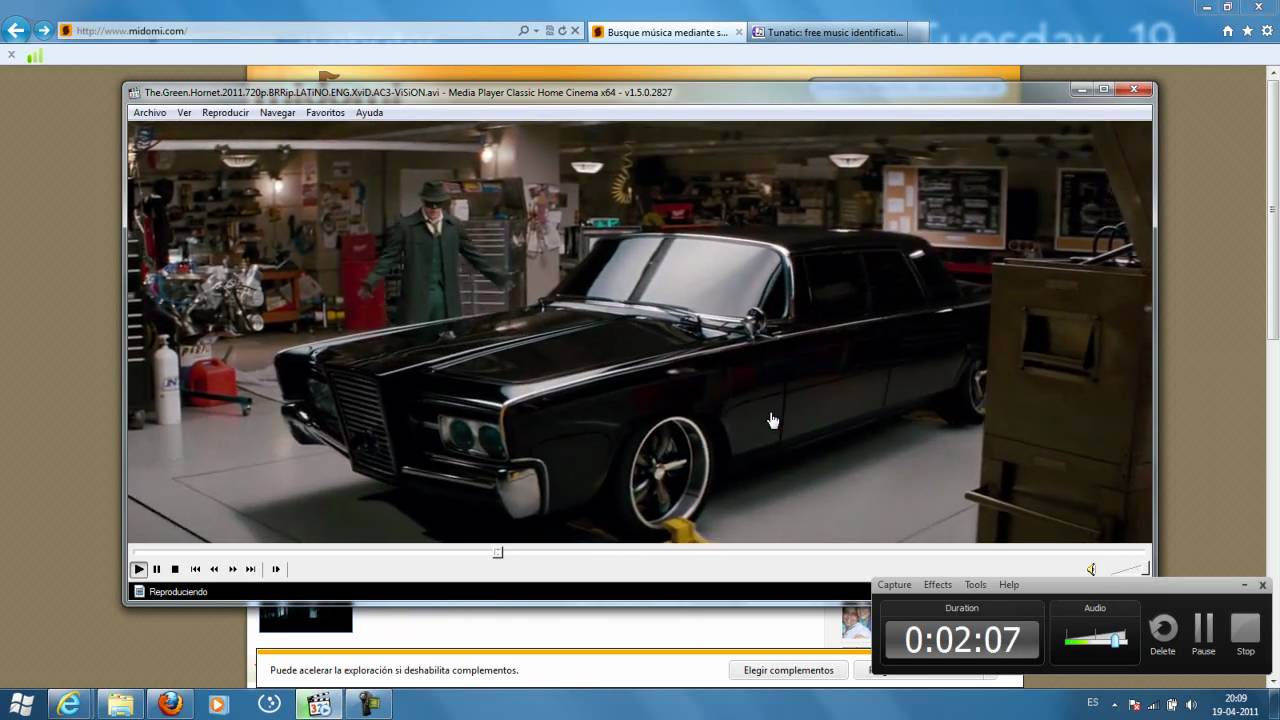
Task: Click the system volume speaker tray icon
Action: pos(1191,705)
